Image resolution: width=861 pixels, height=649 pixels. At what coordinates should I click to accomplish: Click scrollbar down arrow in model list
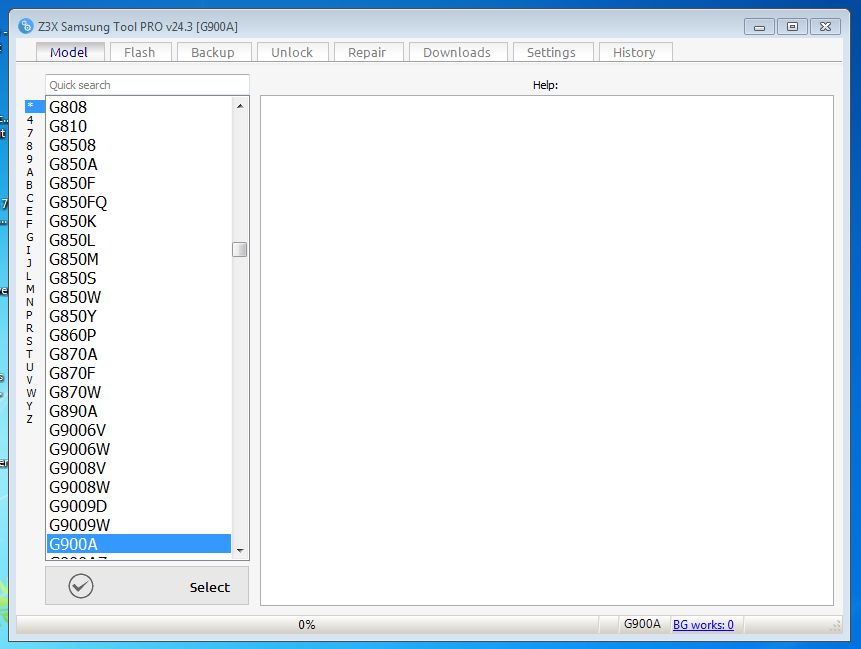(240, 550)
